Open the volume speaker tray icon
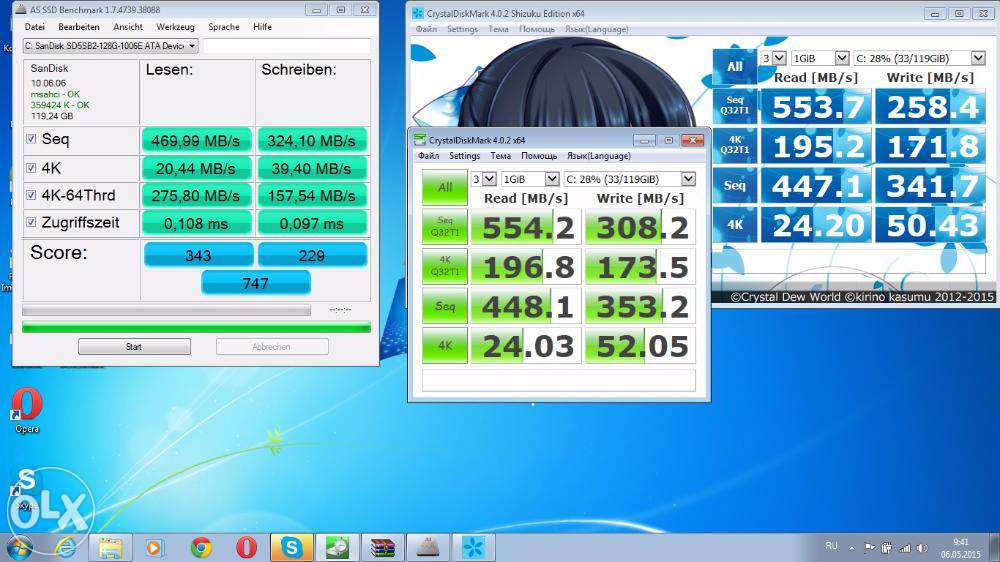1000x562 pixels. click(x=922, y=547)
